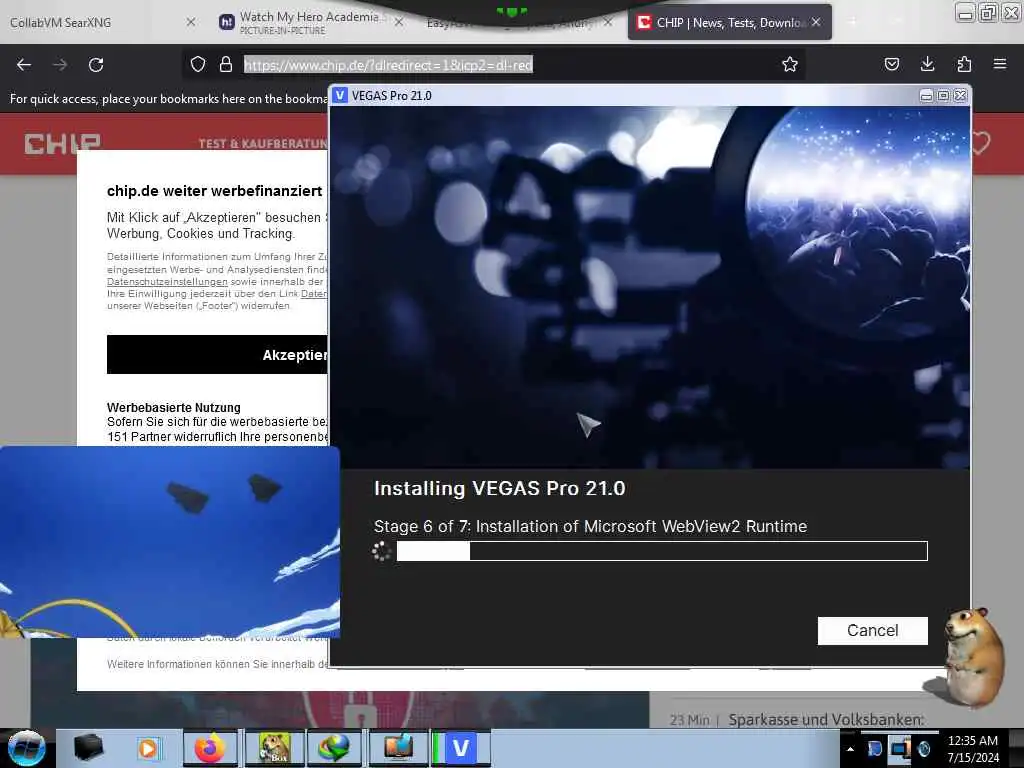Click the Akzeptieren button on the chip.de consent dialog
The height and width of the screenshot is (768, 1024).
point(217,355)
